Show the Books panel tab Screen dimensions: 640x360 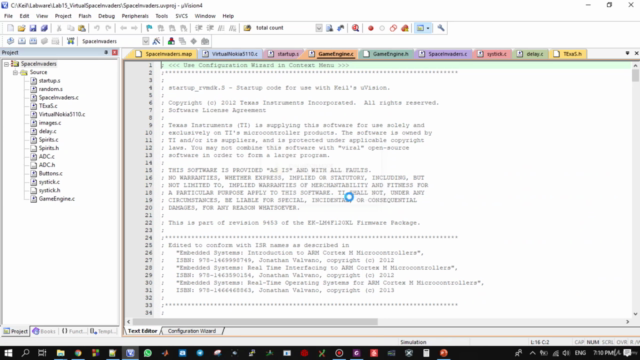[x=44, y=331]
